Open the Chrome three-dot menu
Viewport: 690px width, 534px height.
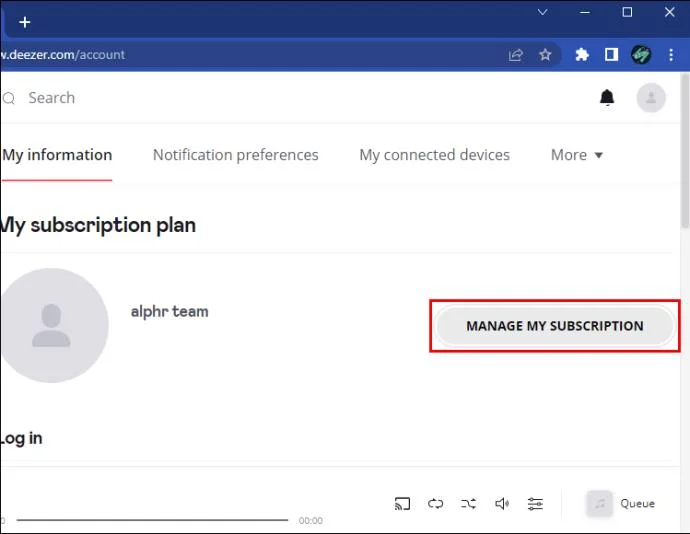point(671,55)
